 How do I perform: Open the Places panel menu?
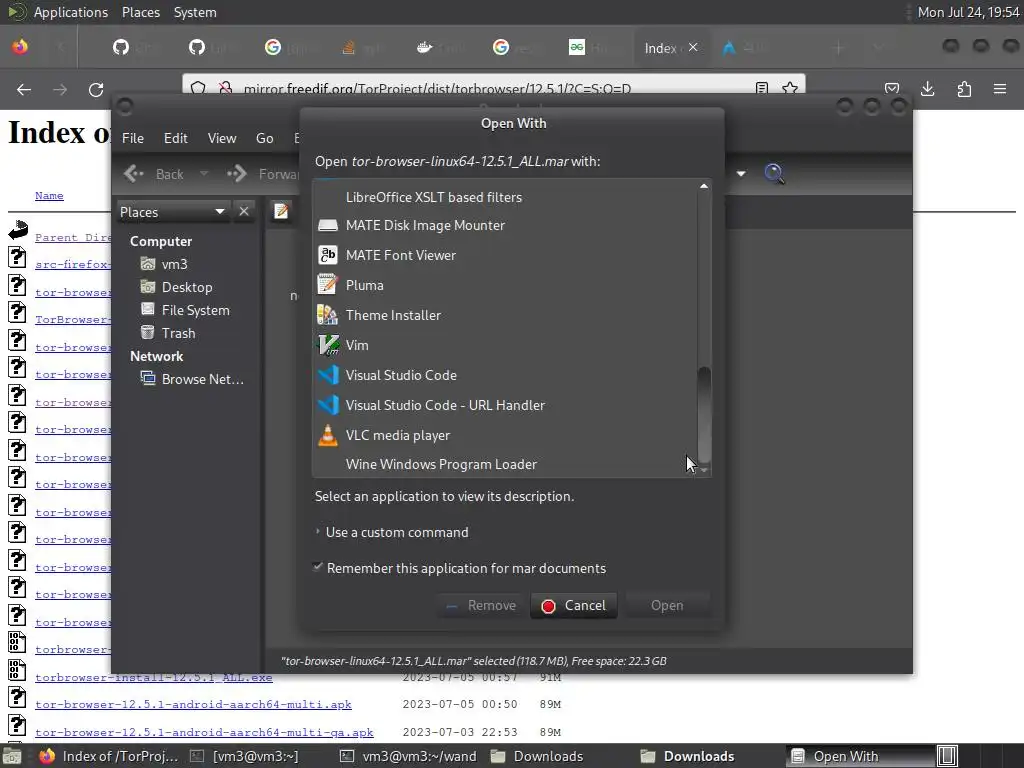140,12
